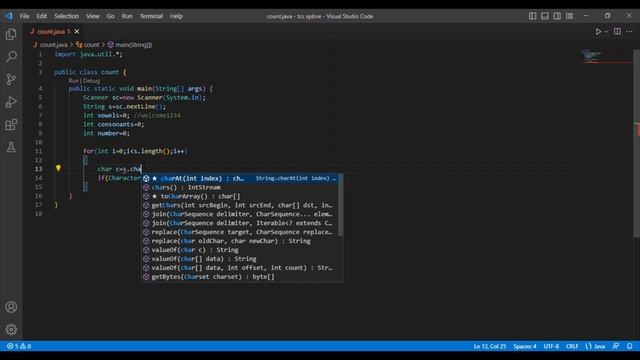Select getBytes(Charset charset) suggestion
The width and height of the screenshot is (640, 360).
click(x=240, y=277)
